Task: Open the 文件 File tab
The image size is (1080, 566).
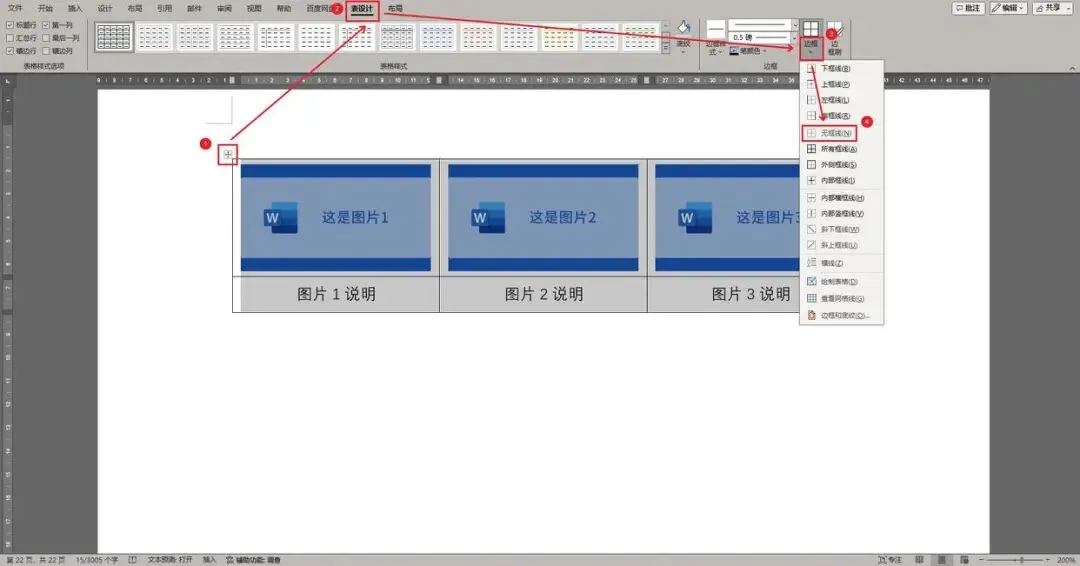Action: tap(14, 8)
